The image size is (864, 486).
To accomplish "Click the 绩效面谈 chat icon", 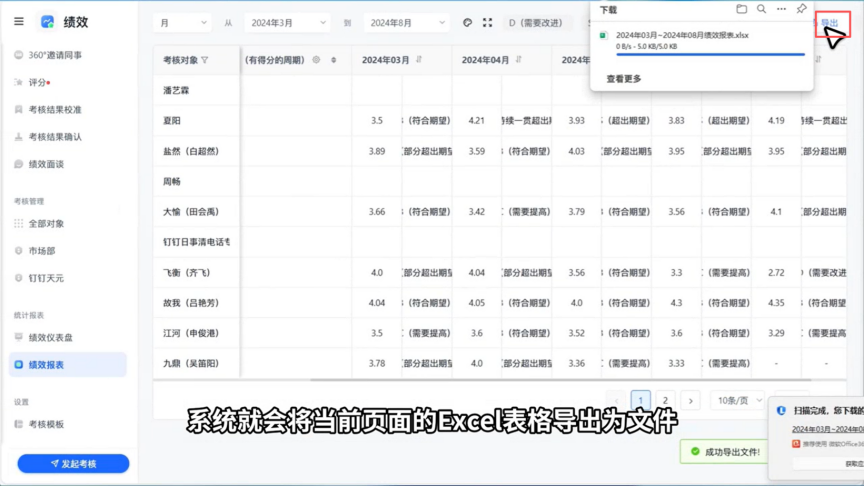I will click(19, 164).
